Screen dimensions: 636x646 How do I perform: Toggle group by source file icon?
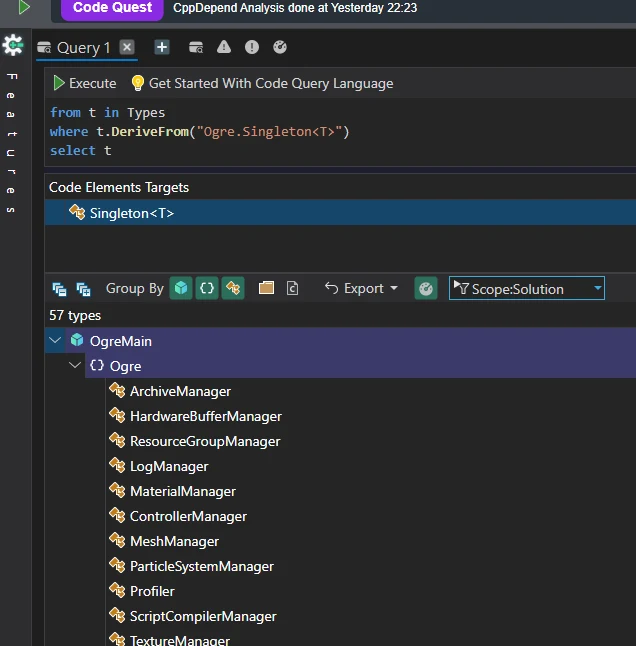click(x=292, y=288)
